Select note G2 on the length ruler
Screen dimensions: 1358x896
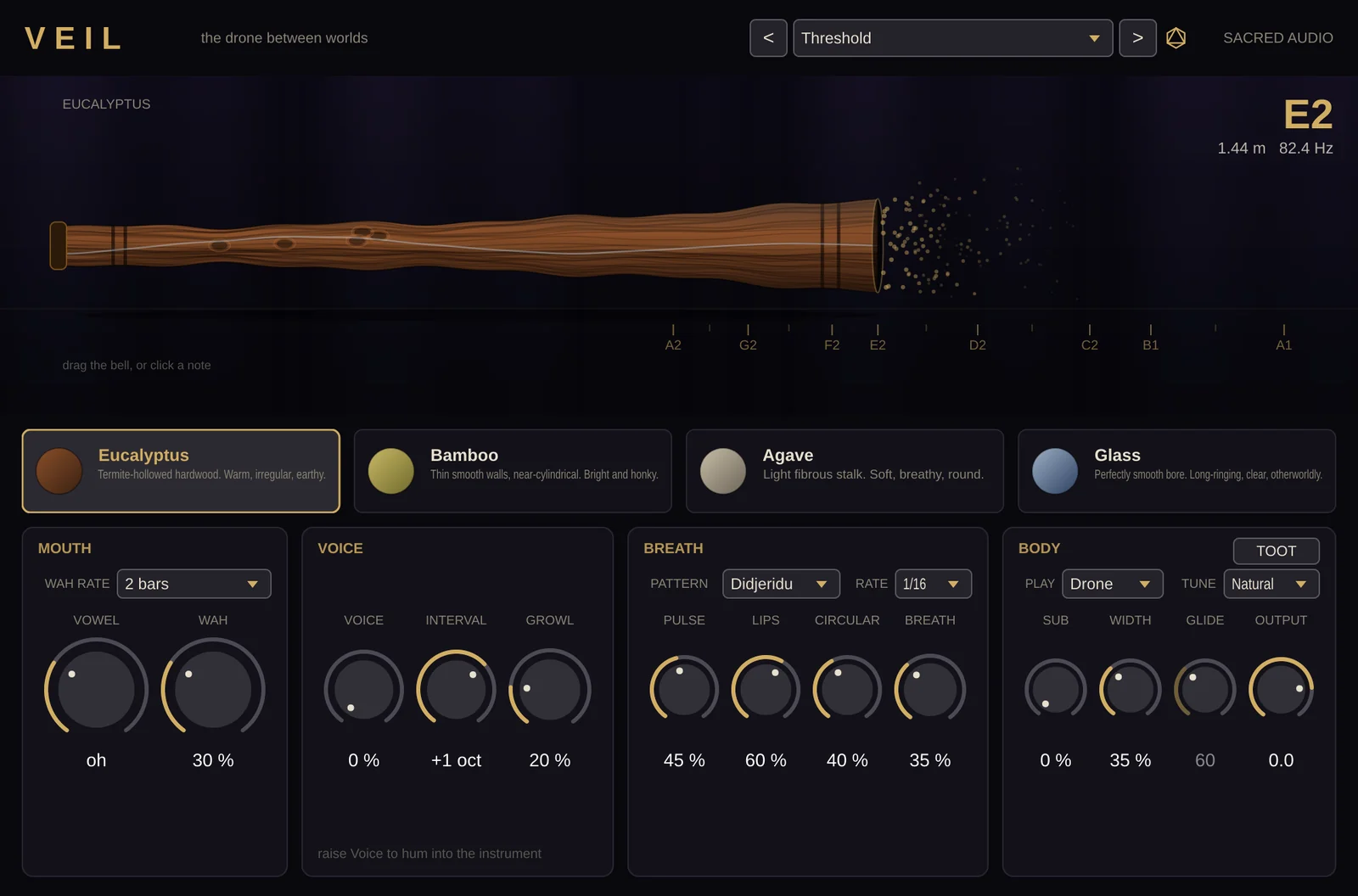pos(748,339)
